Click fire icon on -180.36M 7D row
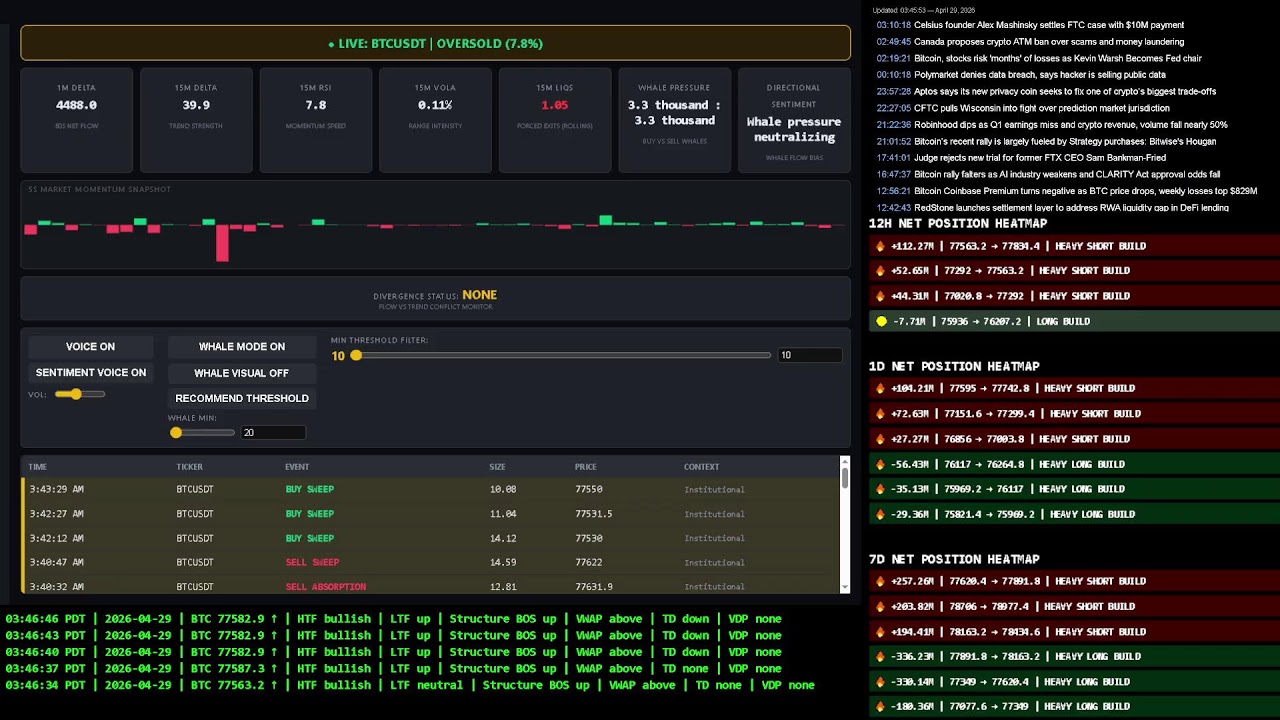The image size is (1280, 720). [x=881, y=707]
